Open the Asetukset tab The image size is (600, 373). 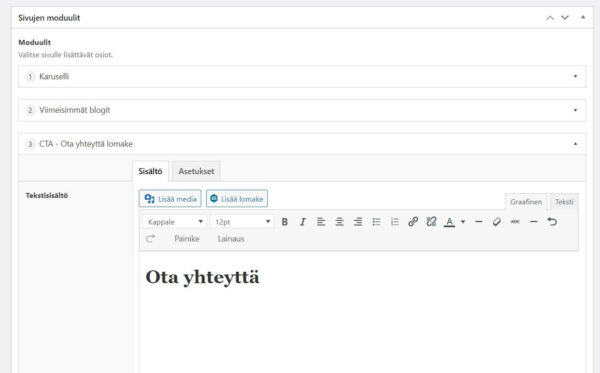(x=196, y=171)
